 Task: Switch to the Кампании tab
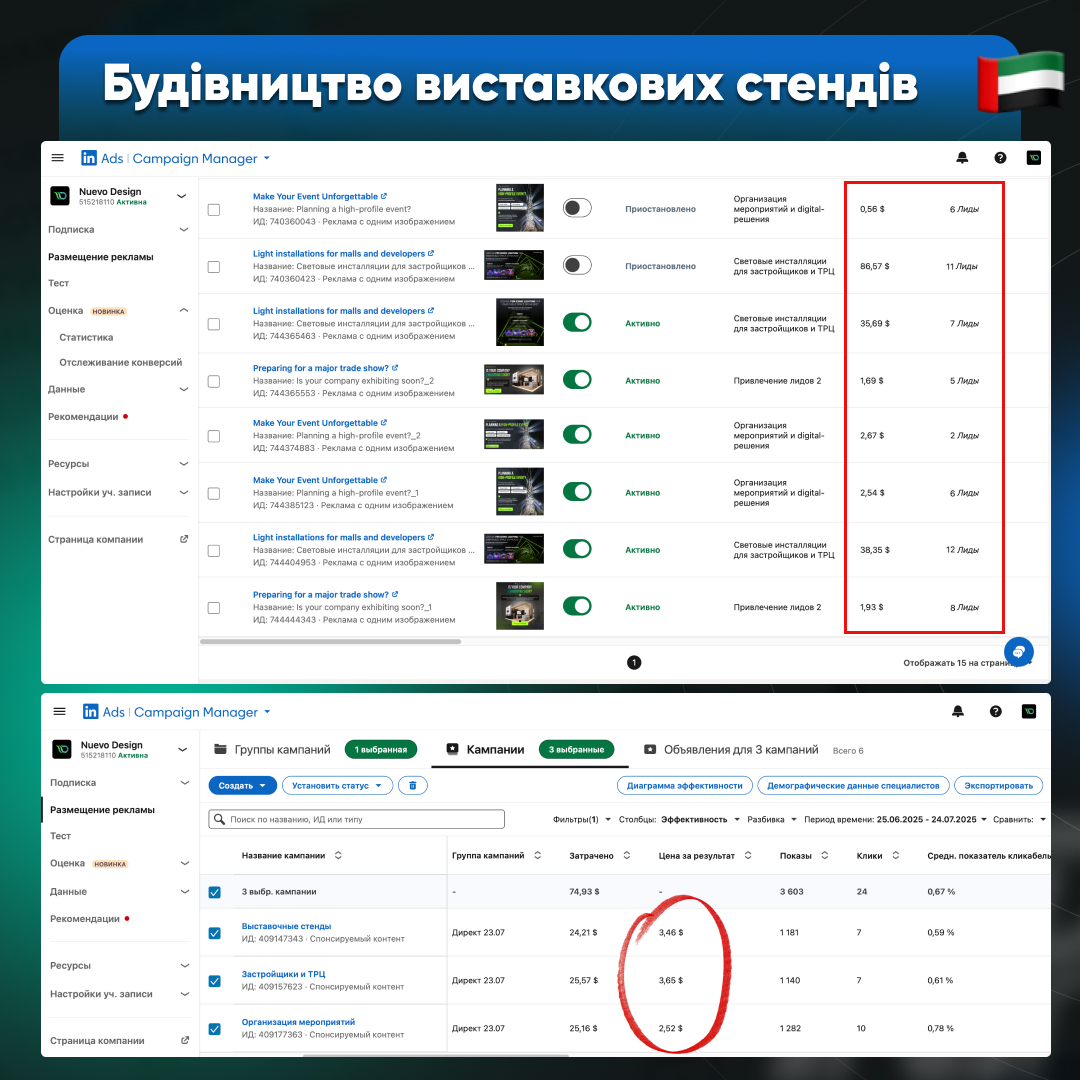pyautogui.click(x=530, y=749)
